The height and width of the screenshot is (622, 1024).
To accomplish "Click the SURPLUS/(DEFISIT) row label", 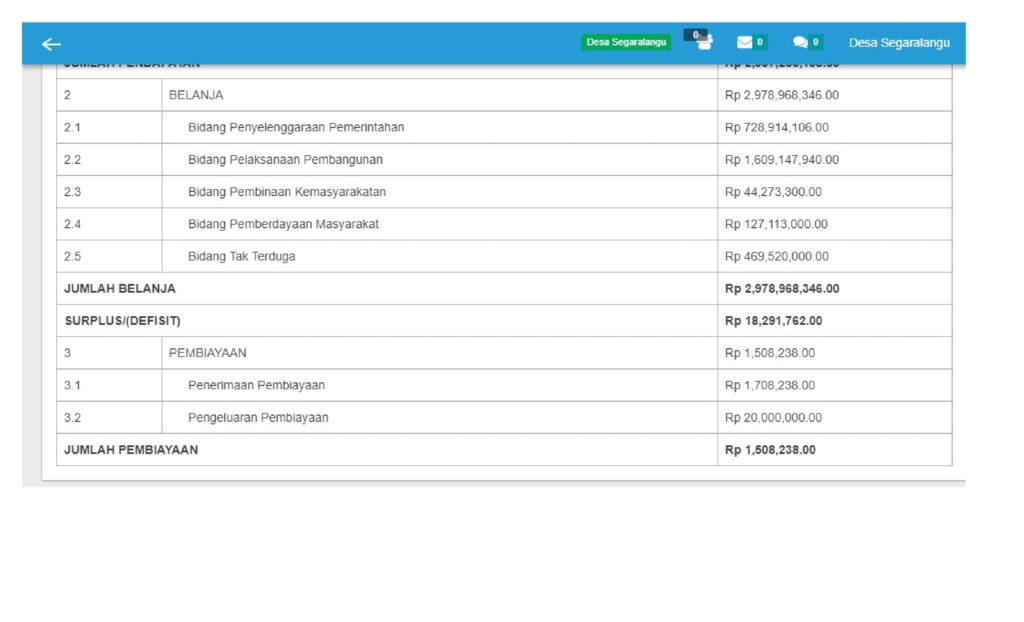I will [122, 321].
